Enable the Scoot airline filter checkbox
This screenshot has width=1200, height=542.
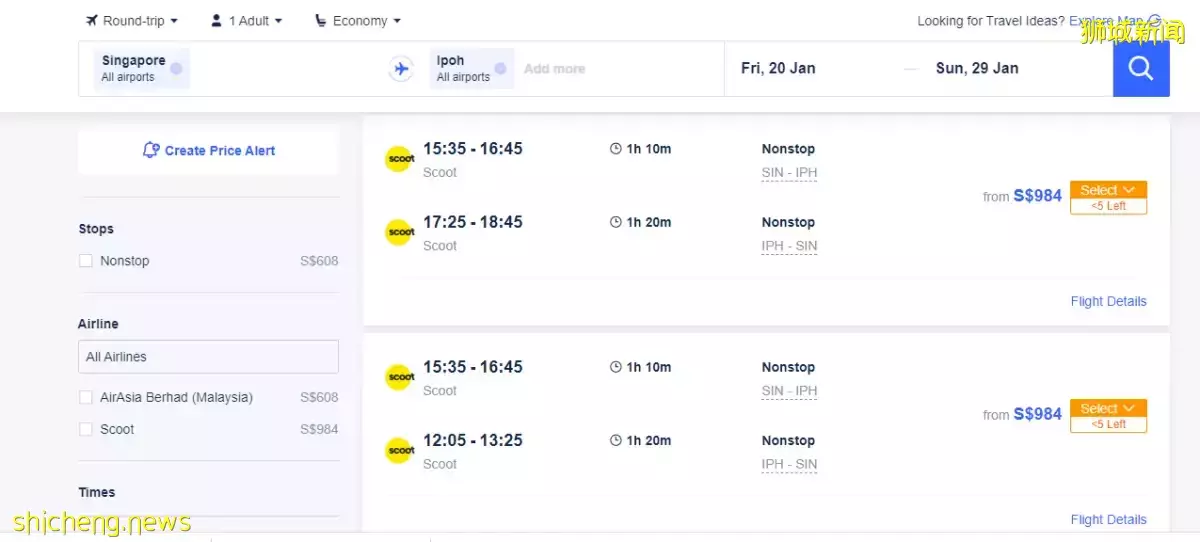tap(86, 429)
